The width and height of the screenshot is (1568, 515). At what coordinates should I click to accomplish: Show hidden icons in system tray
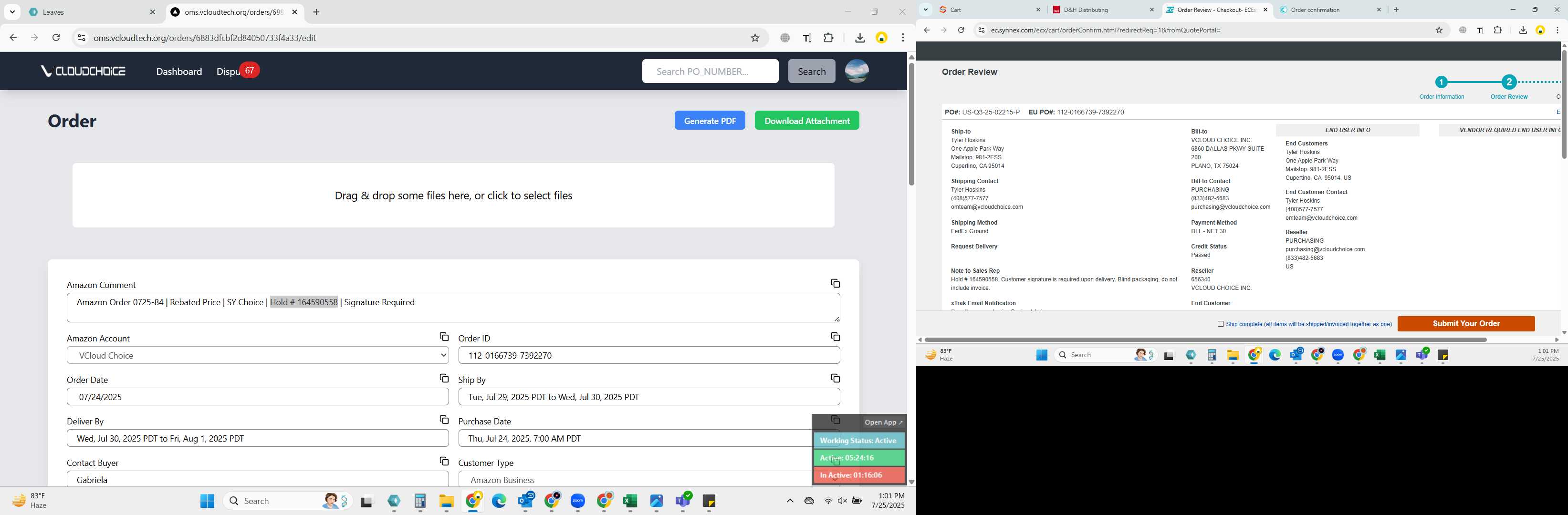(x=789, y=501)
